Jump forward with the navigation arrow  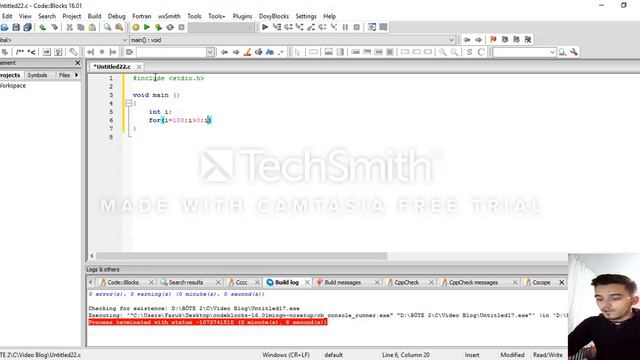pos(478,40)
